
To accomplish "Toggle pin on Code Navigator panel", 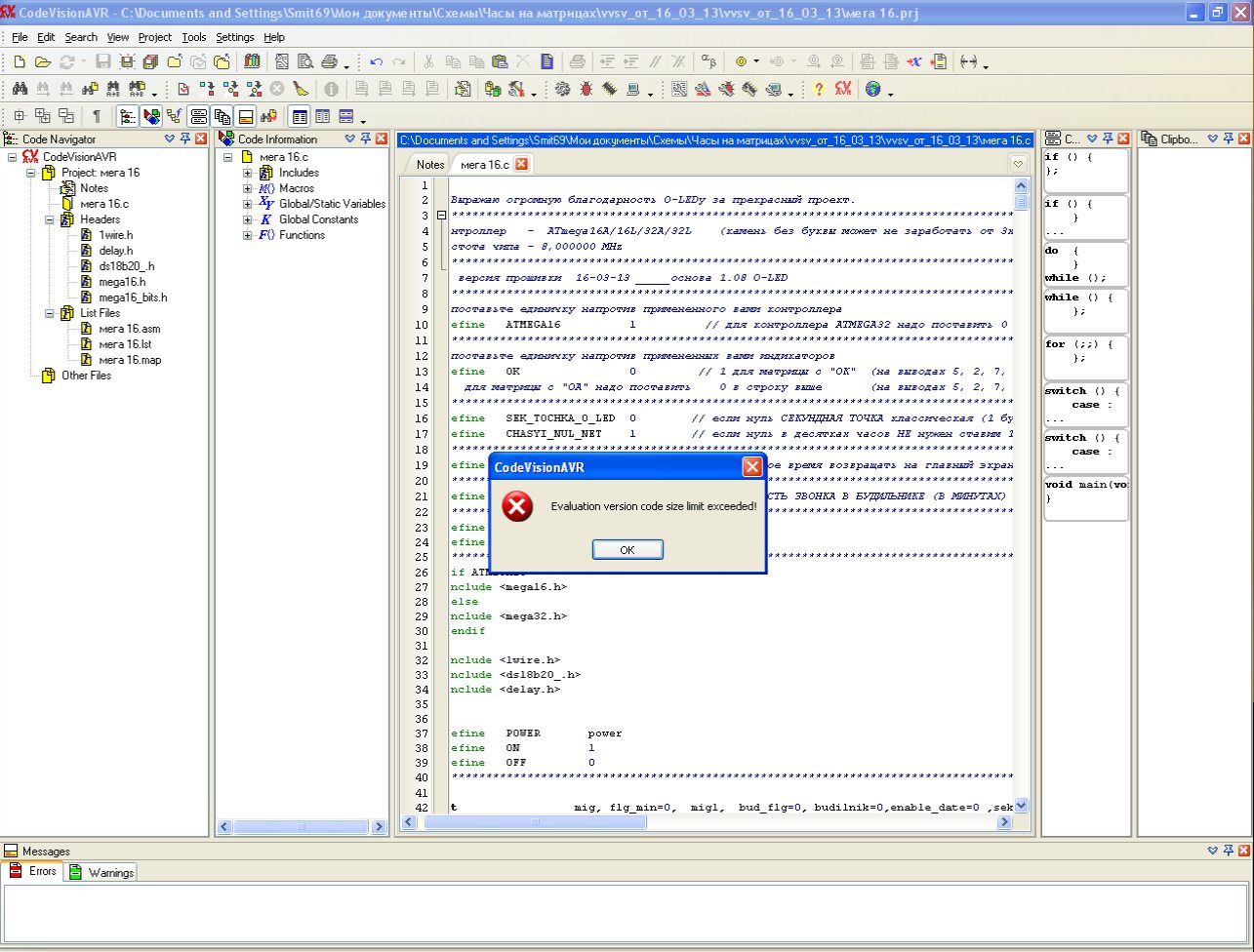I will (185, 139).
